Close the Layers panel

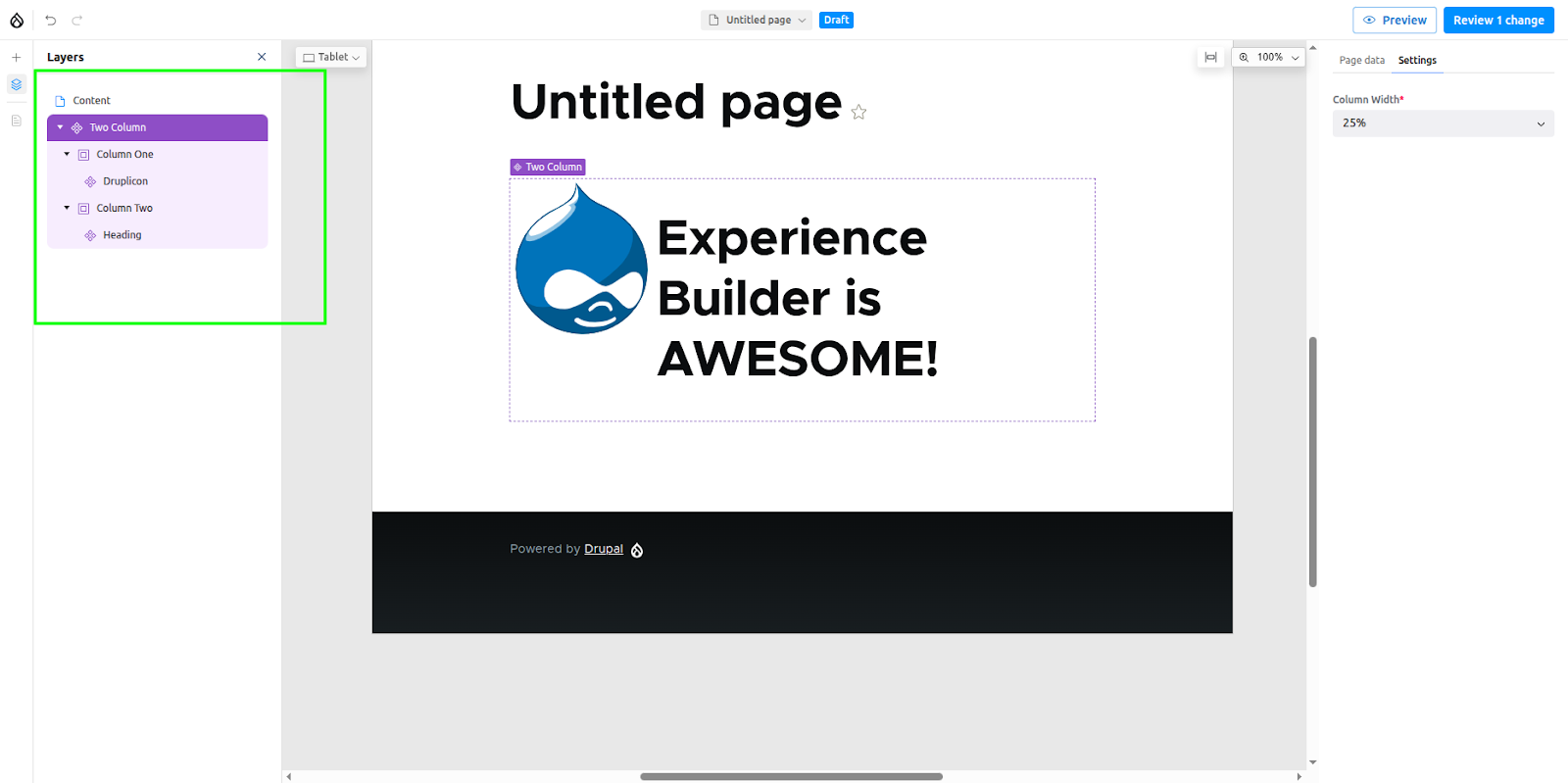click(x=262, y=57)
